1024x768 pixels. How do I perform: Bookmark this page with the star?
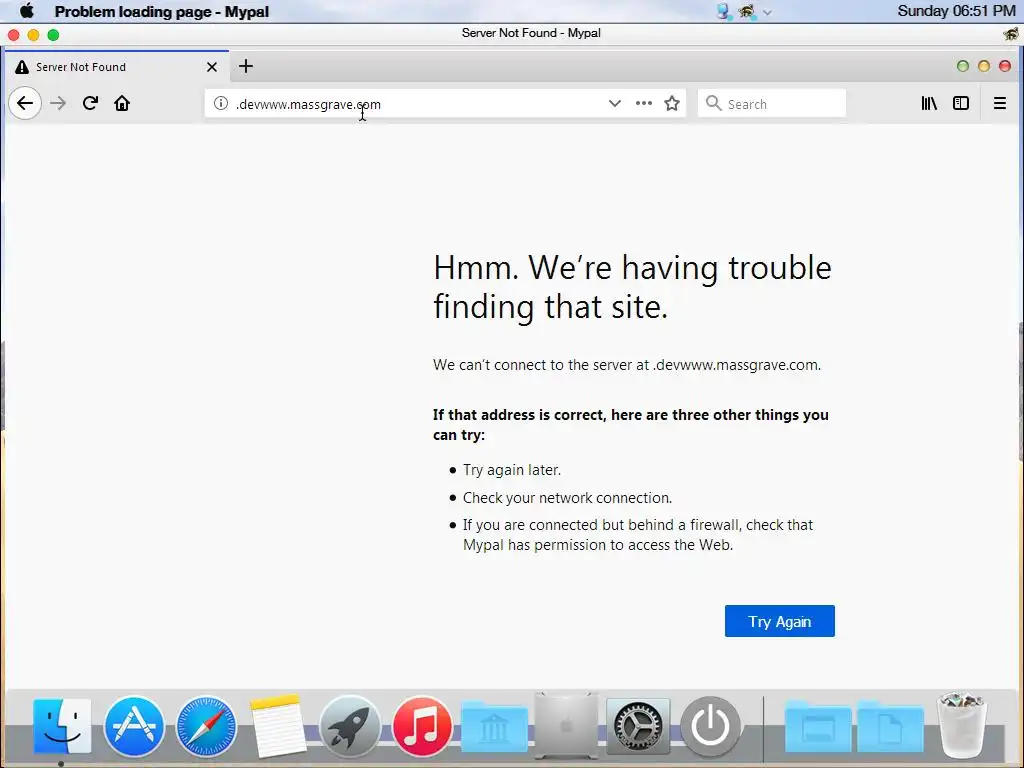pyautogui.click(x=672, y=103)
